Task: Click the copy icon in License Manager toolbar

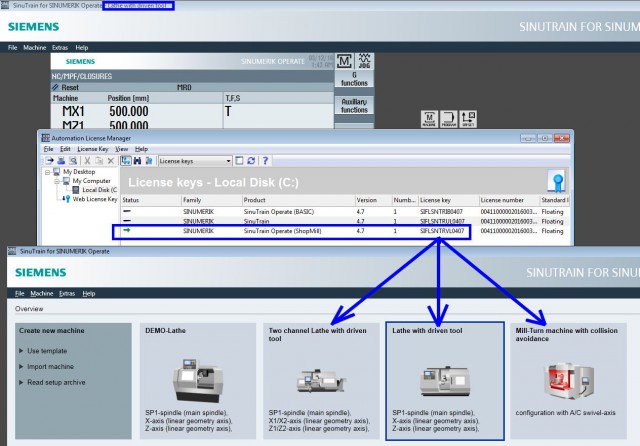Action: tap(99, 161)
